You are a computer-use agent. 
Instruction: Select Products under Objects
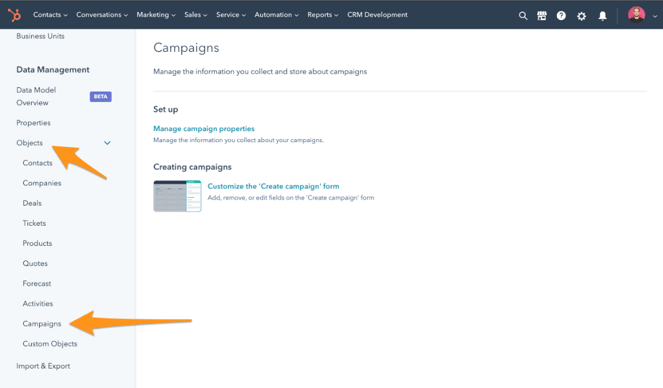pos(37,243)
